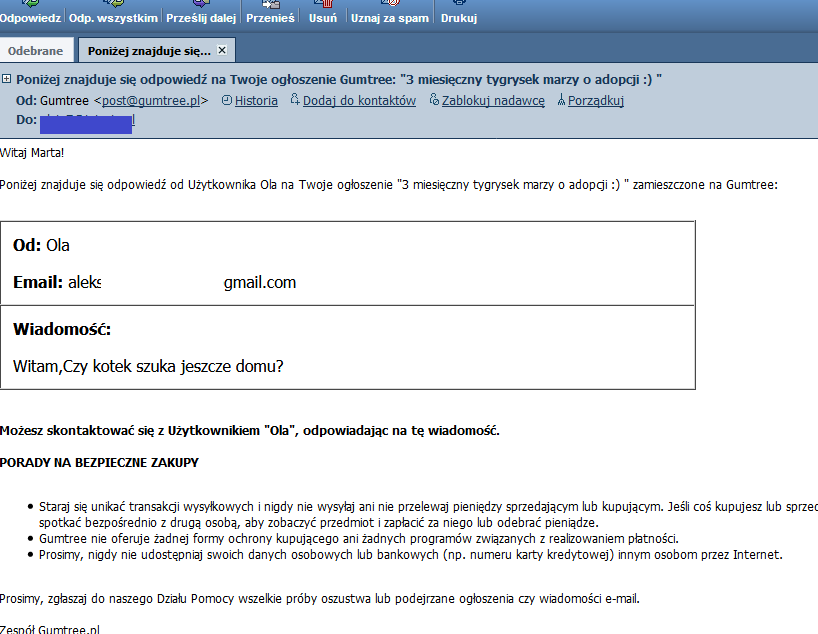Click the 'PORADY NA BEZPIECZNE ZAKUPY' heading
Viewport: 818px width, 634px height.
[99, 463]
